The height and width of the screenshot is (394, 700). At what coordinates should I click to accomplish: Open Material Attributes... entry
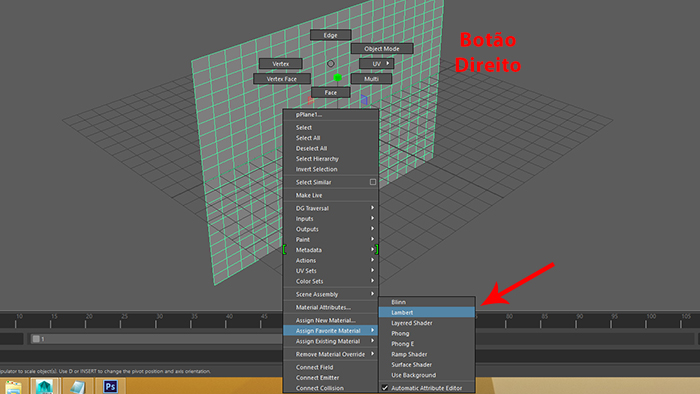click(x=331, y=307)
